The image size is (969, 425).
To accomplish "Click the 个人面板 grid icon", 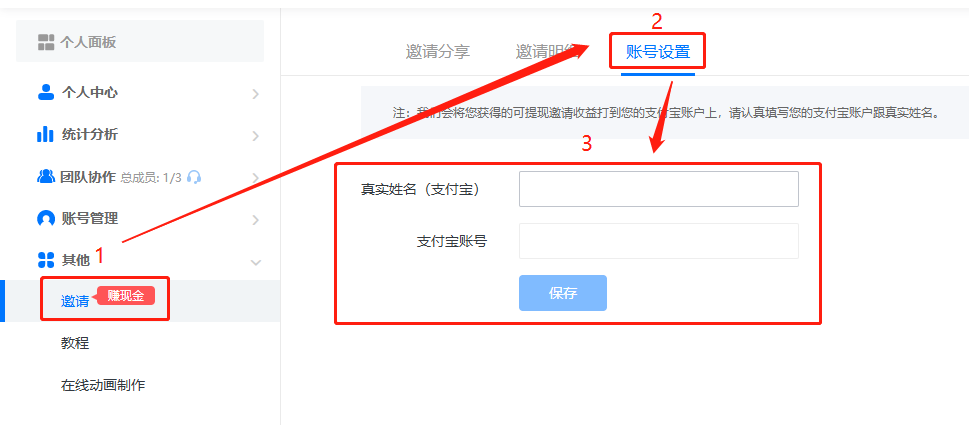I will point(46,43).
